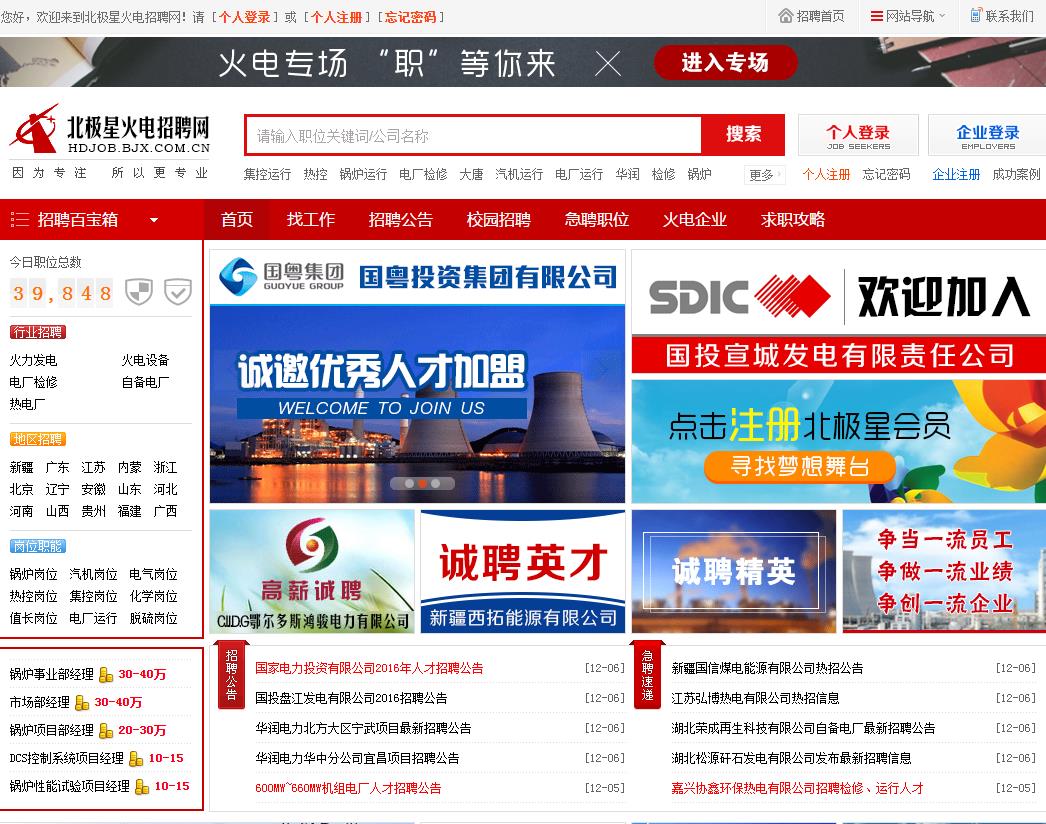Click the red 搜索 button

click(743, 135)
